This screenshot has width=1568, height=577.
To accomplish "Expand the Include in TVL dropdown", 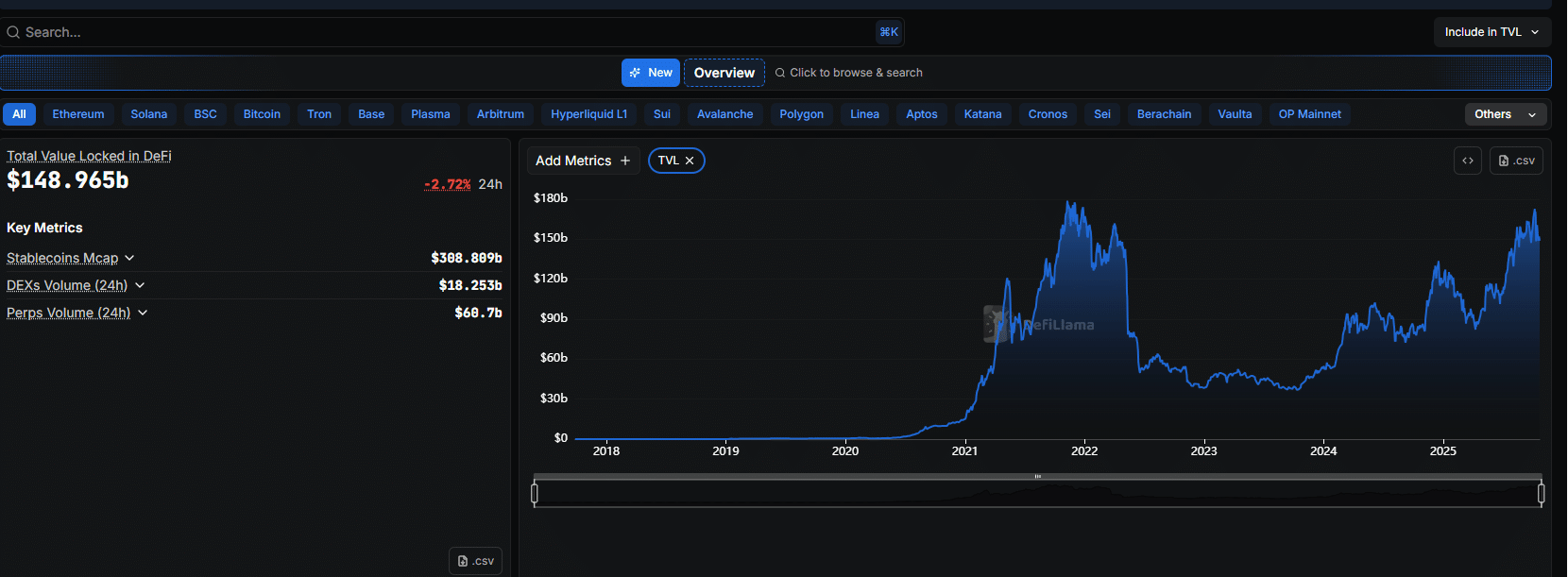I will point(1491,32).
